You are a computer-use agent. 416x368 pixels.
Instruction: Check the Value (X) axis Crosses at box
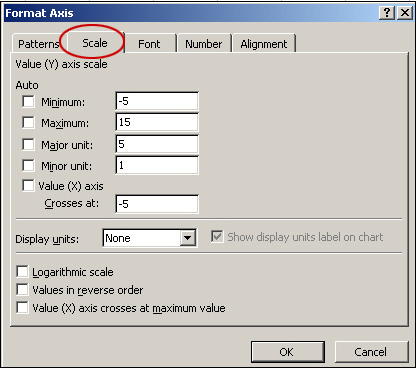point(28,185)
